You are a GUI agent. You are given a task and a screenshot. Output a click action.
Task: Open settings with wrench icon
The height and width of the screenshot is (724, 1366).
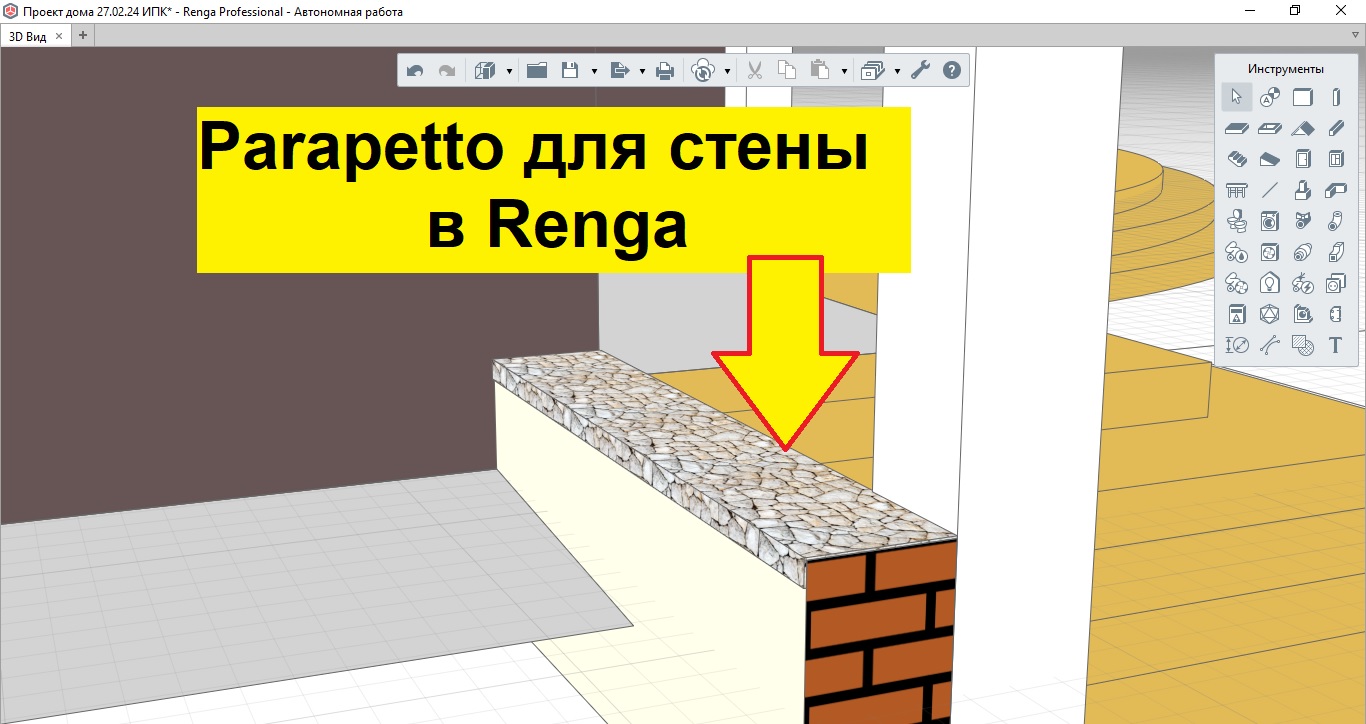[x=920, y=71]
